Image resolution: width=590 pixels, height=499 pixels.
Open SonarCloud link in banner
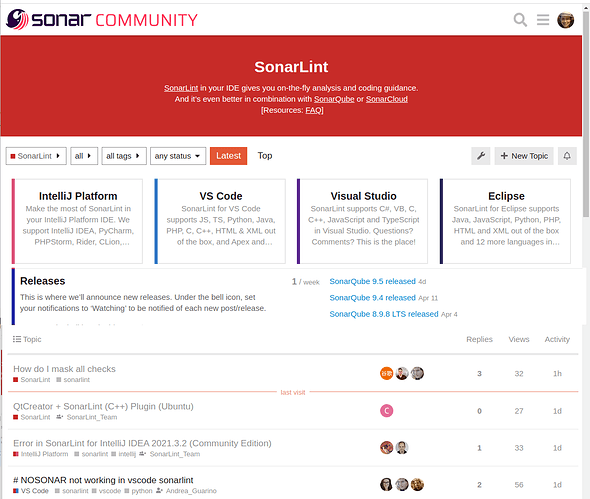[387, 99]
